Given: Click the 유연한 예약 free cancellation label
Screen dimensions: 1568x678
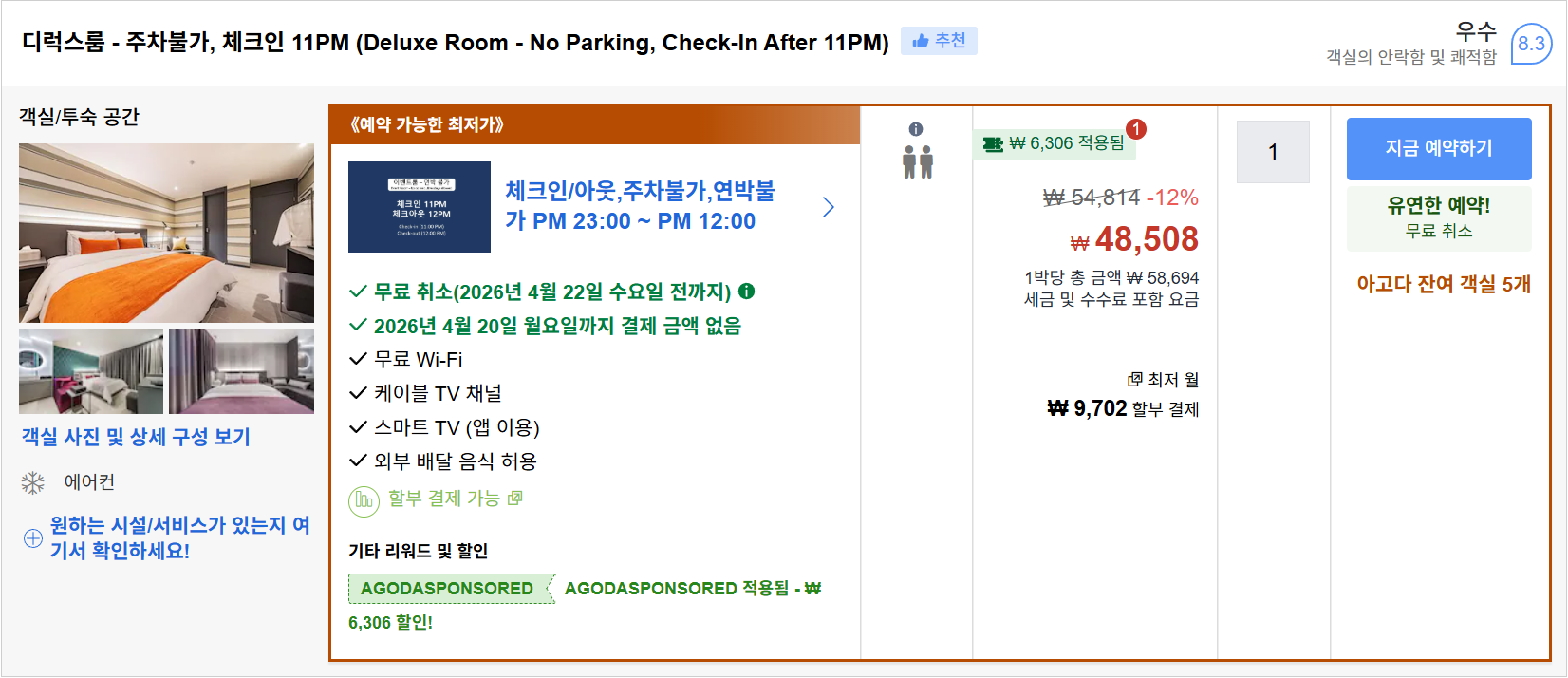Looking at the screenshot, I should 1438,218.
